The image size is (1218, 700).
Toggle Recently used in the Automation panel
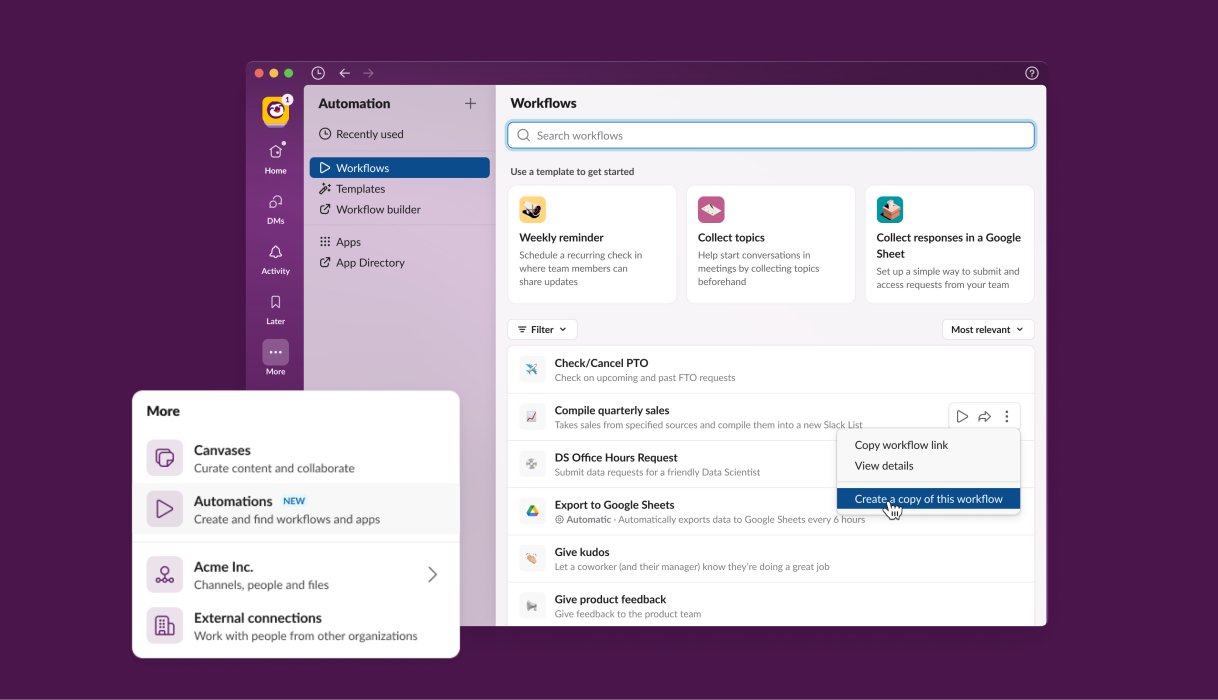pos(363,133)
